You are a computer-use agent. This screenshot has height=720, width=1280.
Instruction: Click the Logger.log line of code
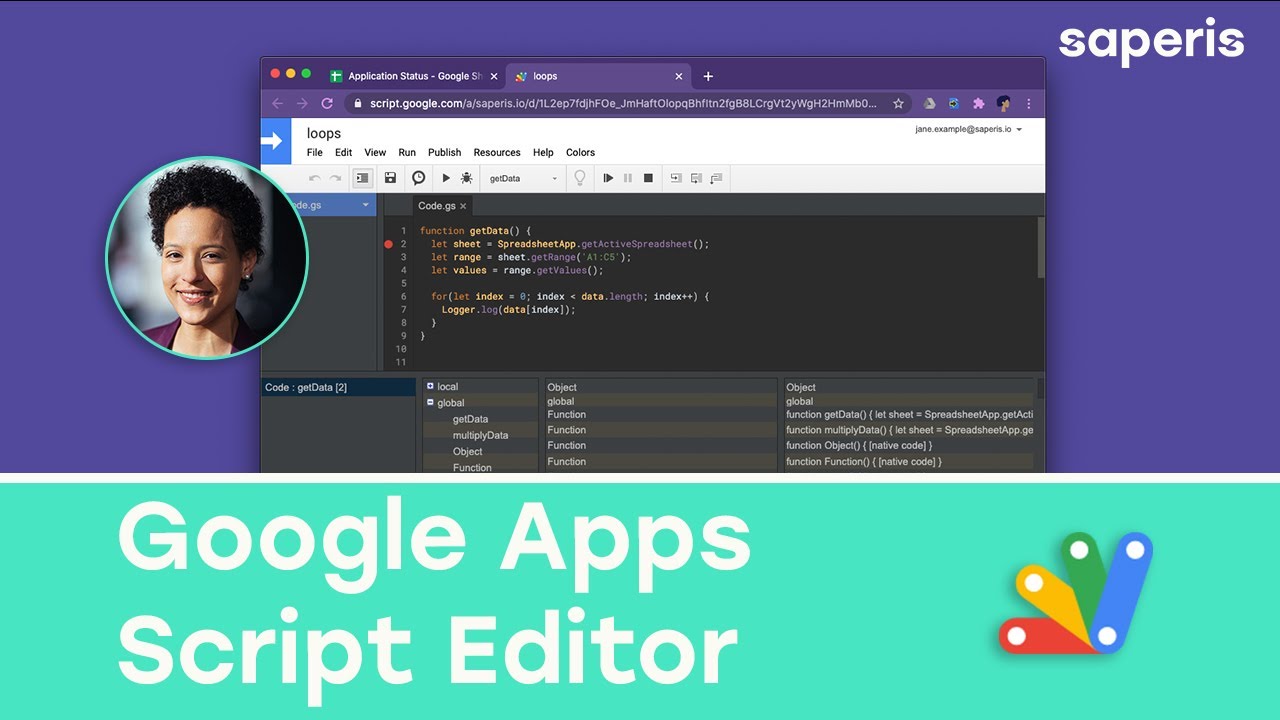[x=509, y=310]
